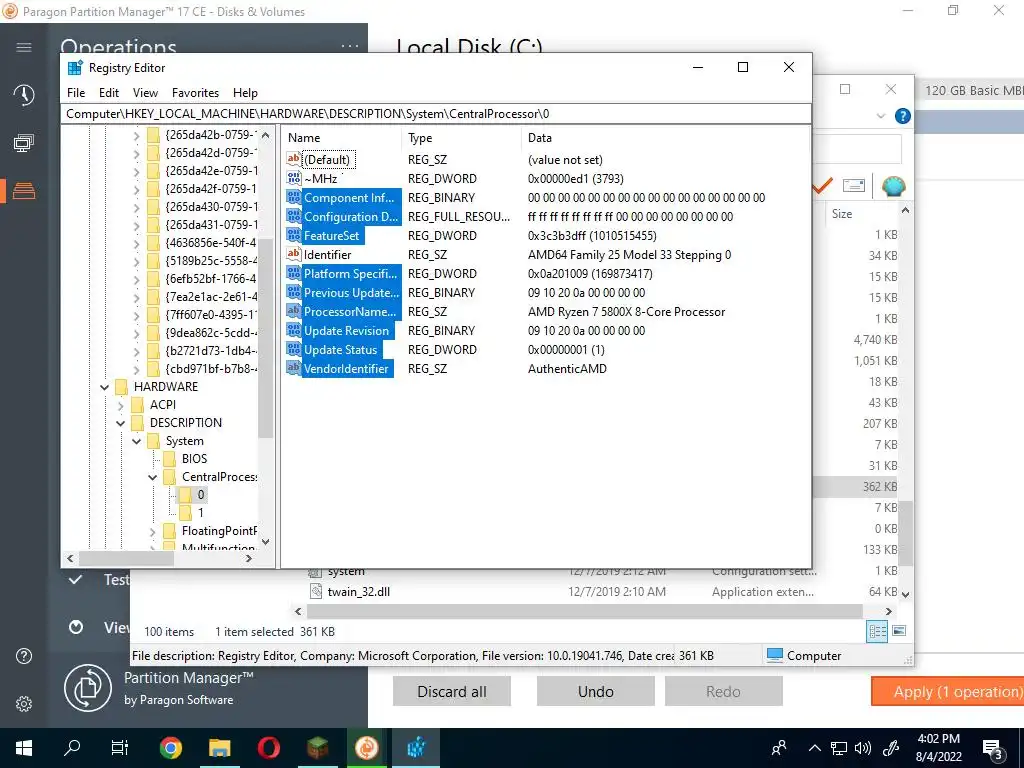Click the Redo button
Viewport: 1024px width, 768px height.
pyautogui.click(x=724, y=692)
